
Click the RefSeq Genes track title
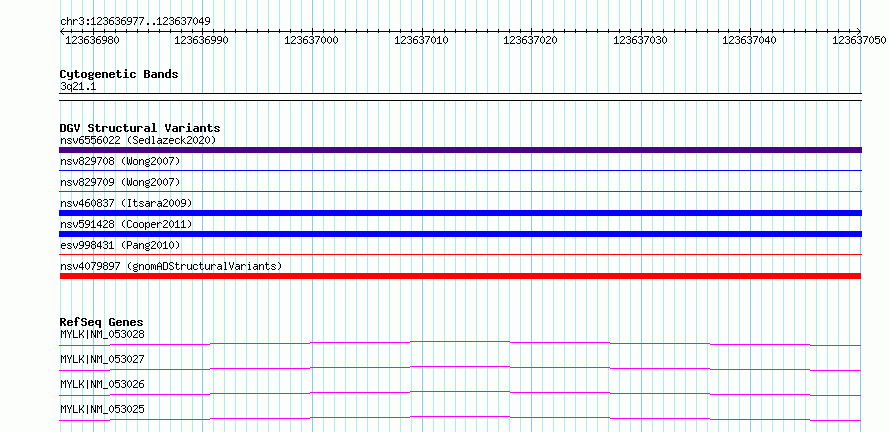pos(102,322)
